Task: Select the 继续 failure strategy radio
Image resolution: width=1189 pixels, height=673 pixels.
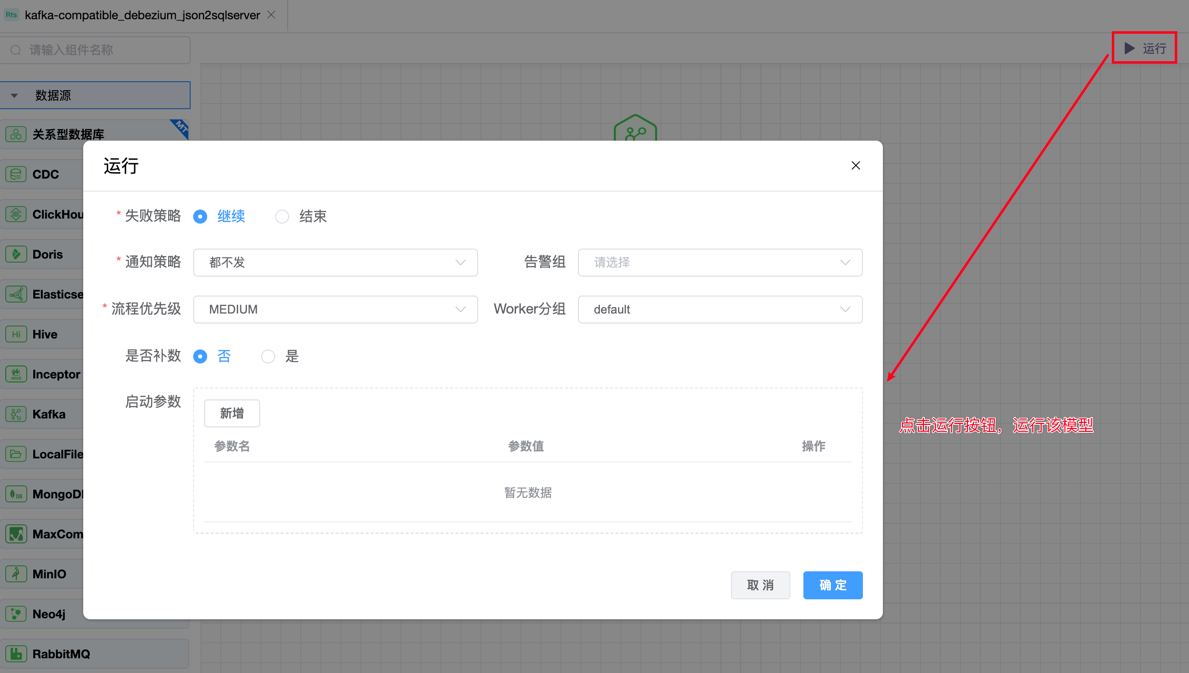Action: point(201,217)
